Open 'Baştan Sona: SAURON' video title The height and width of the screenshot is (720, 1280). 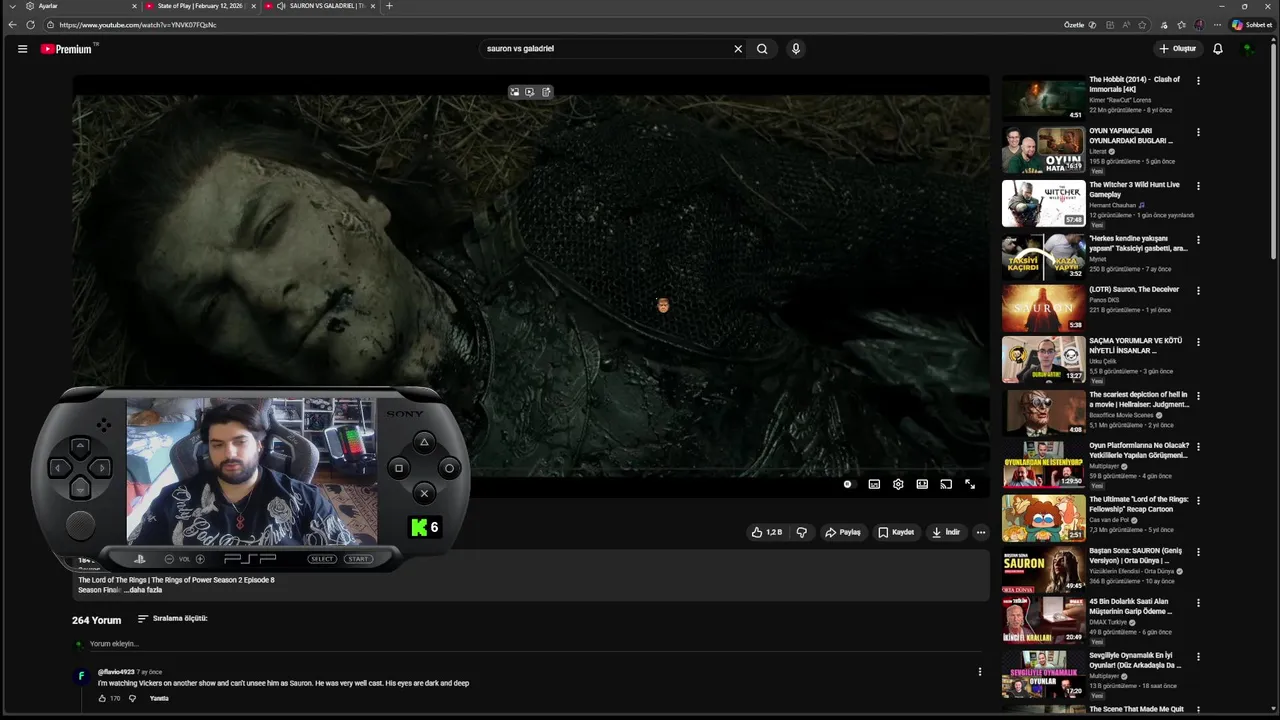click(x=1135, y=556)
